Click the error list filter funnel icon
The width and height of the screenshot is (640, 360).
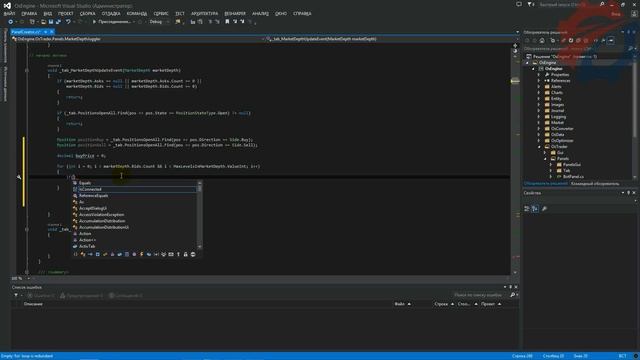pos(16,295)
